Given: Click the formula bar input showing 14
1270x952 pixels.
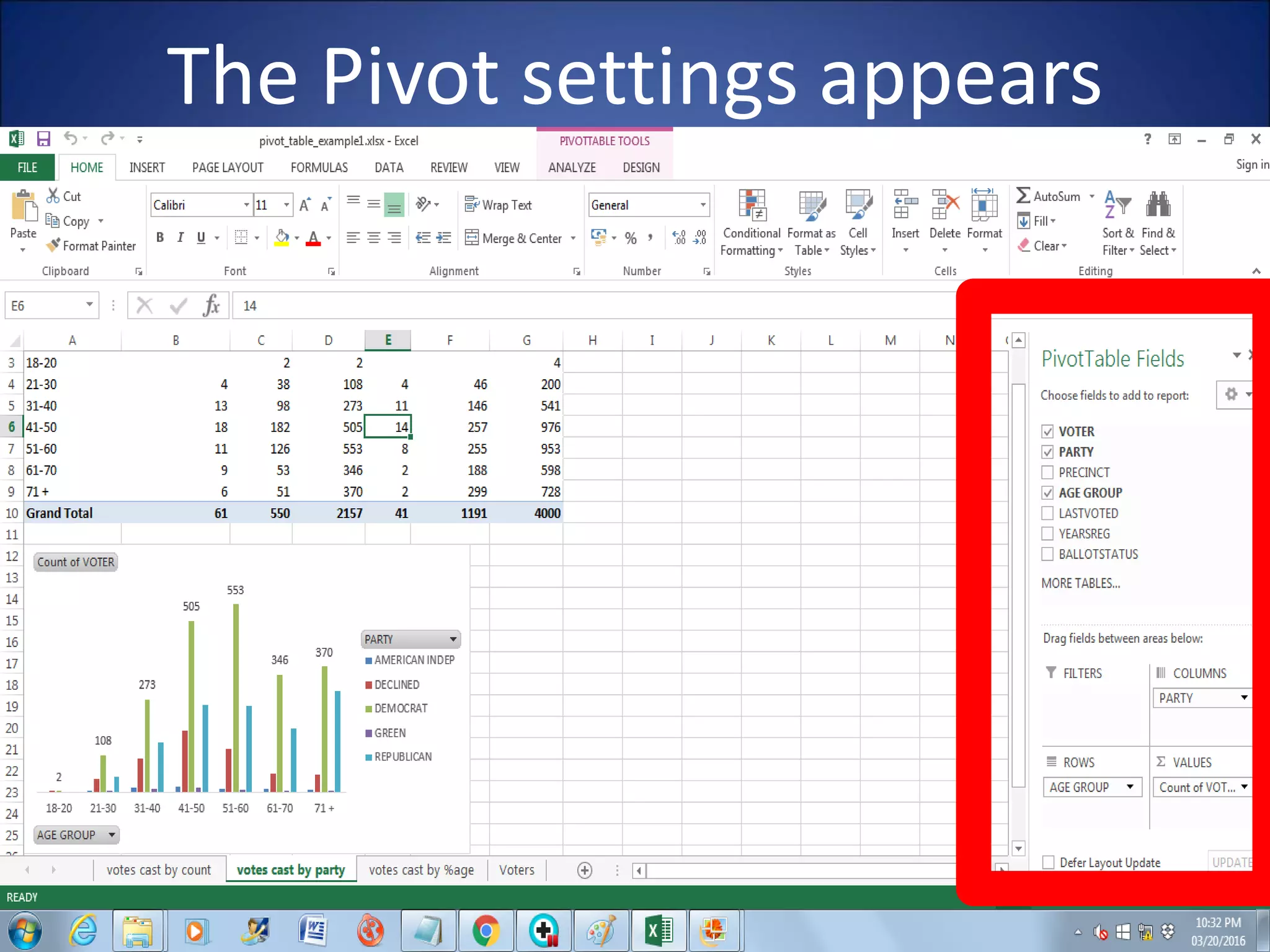Looking at the screenshot, I should point(595,306).
